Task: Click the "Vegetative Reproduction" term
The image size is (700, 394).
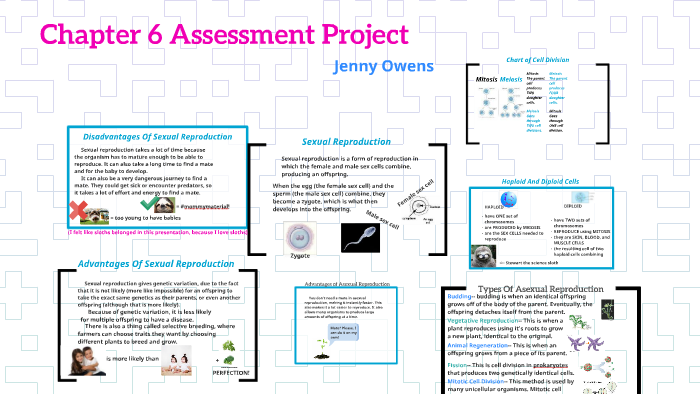Action: click(483, 321)
